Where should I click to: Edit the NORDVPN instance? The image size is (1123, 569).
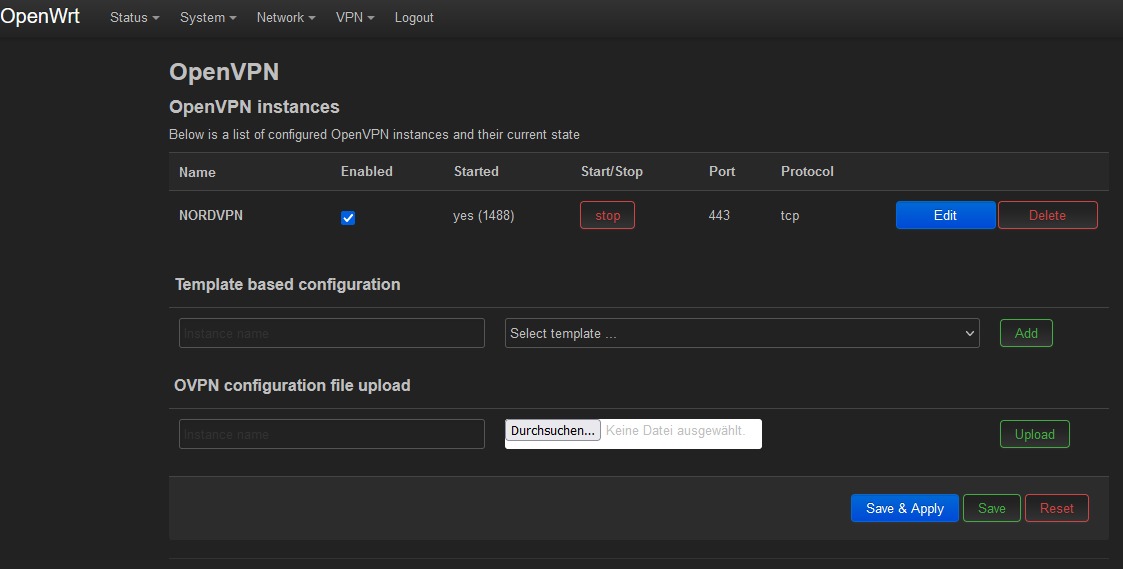[945, 215]
